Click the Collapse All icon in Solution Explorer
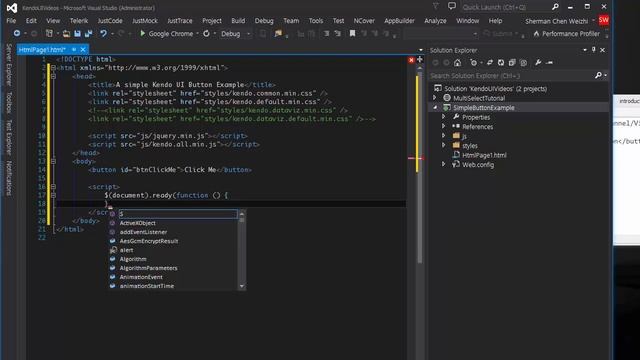 [512, 62]
